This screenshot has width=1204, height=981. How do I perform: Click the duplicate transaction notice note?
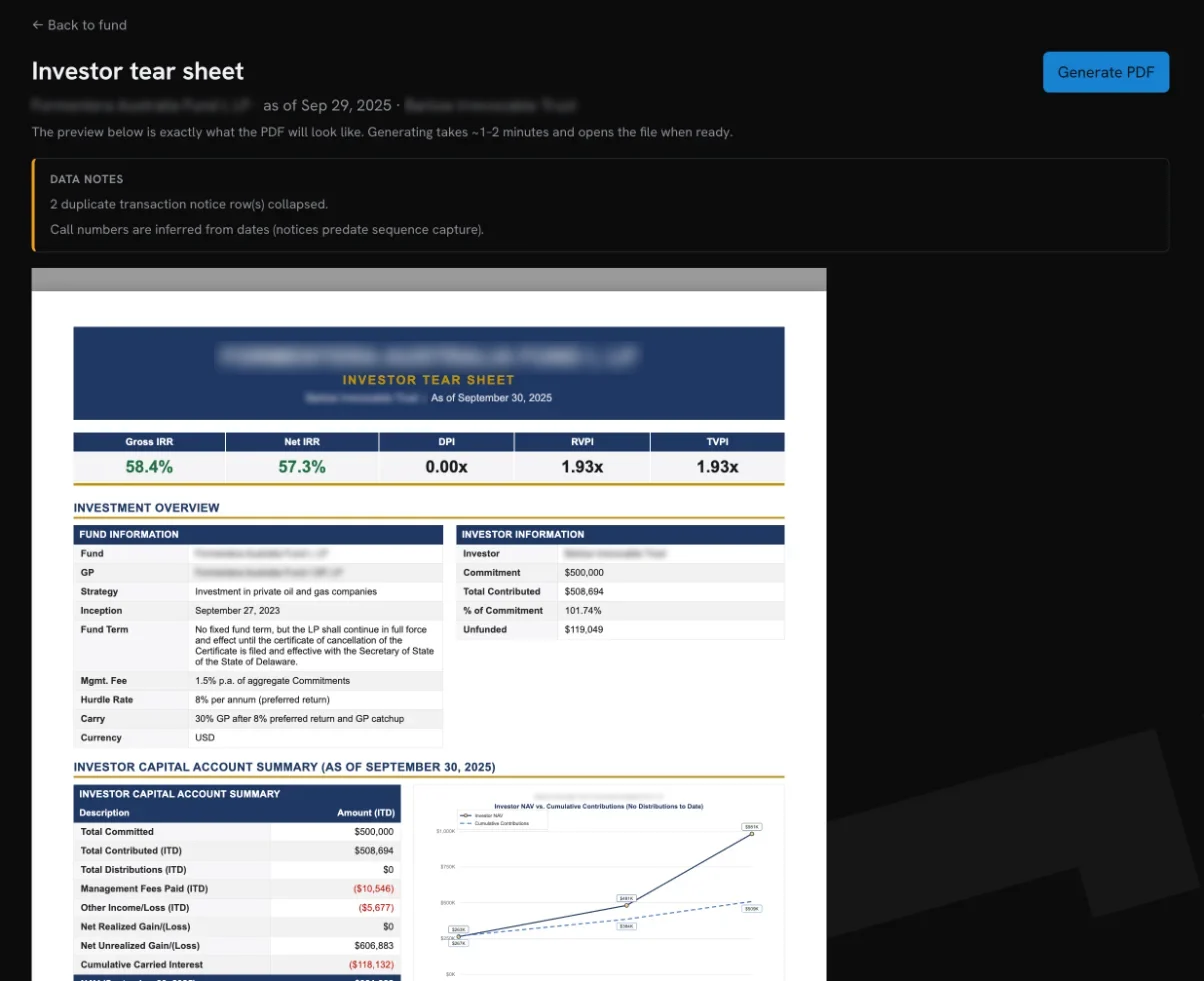point(189,204)
